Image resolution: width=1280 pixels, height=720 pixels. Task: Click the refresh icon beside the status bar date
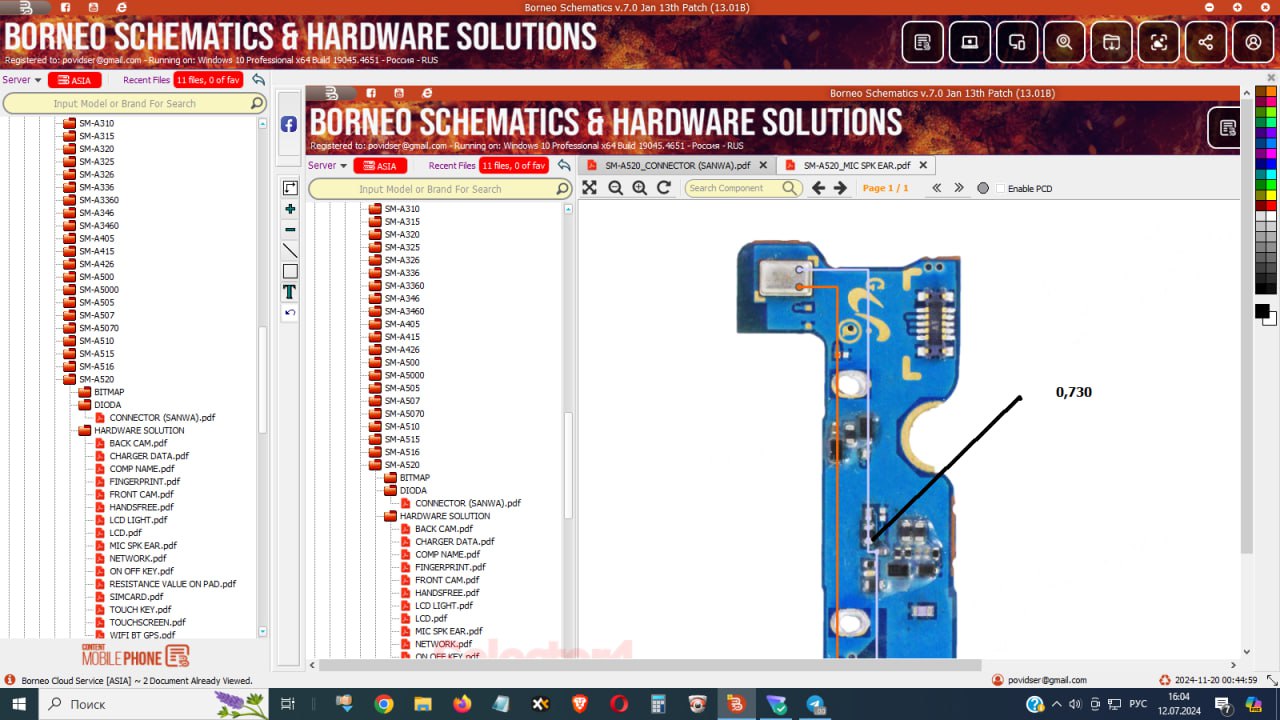click(1164, 680)
